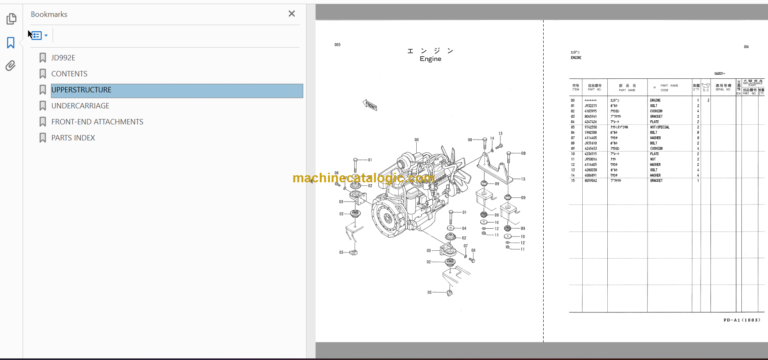Open the bookmark options dropdown menu
Screen dimensions: 768x360
40,36
